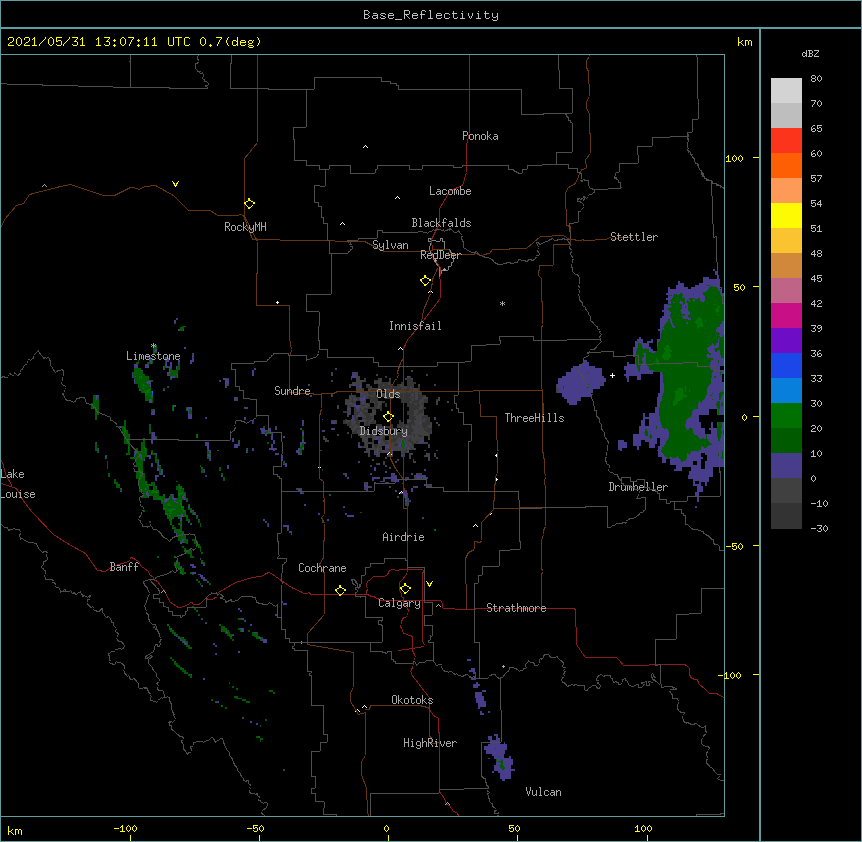
Task: Click the Cochrane city label
Action: (322, 568)
